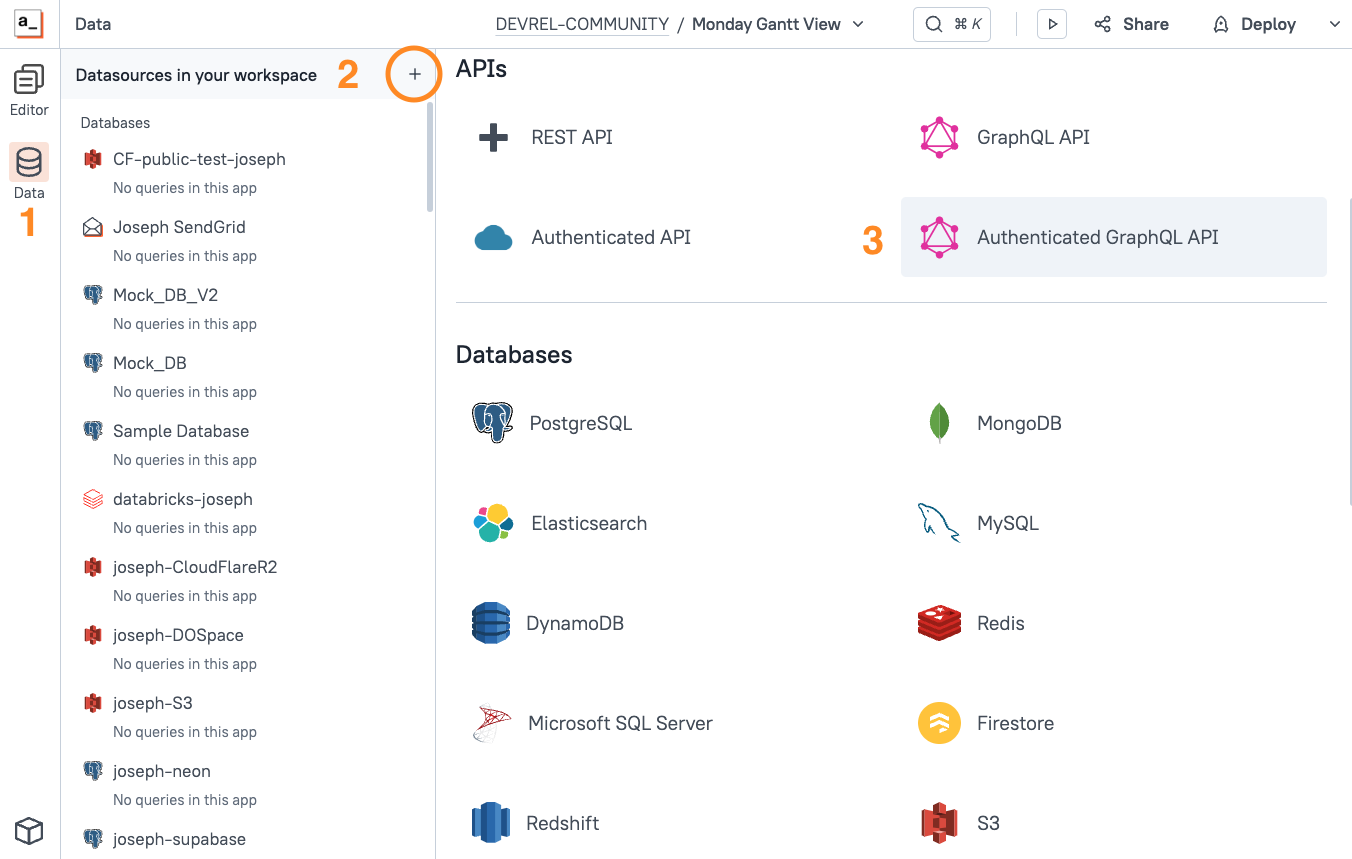
Task: Open Libraries via the cube icon bottom left
Action: (x=29, y=830)
